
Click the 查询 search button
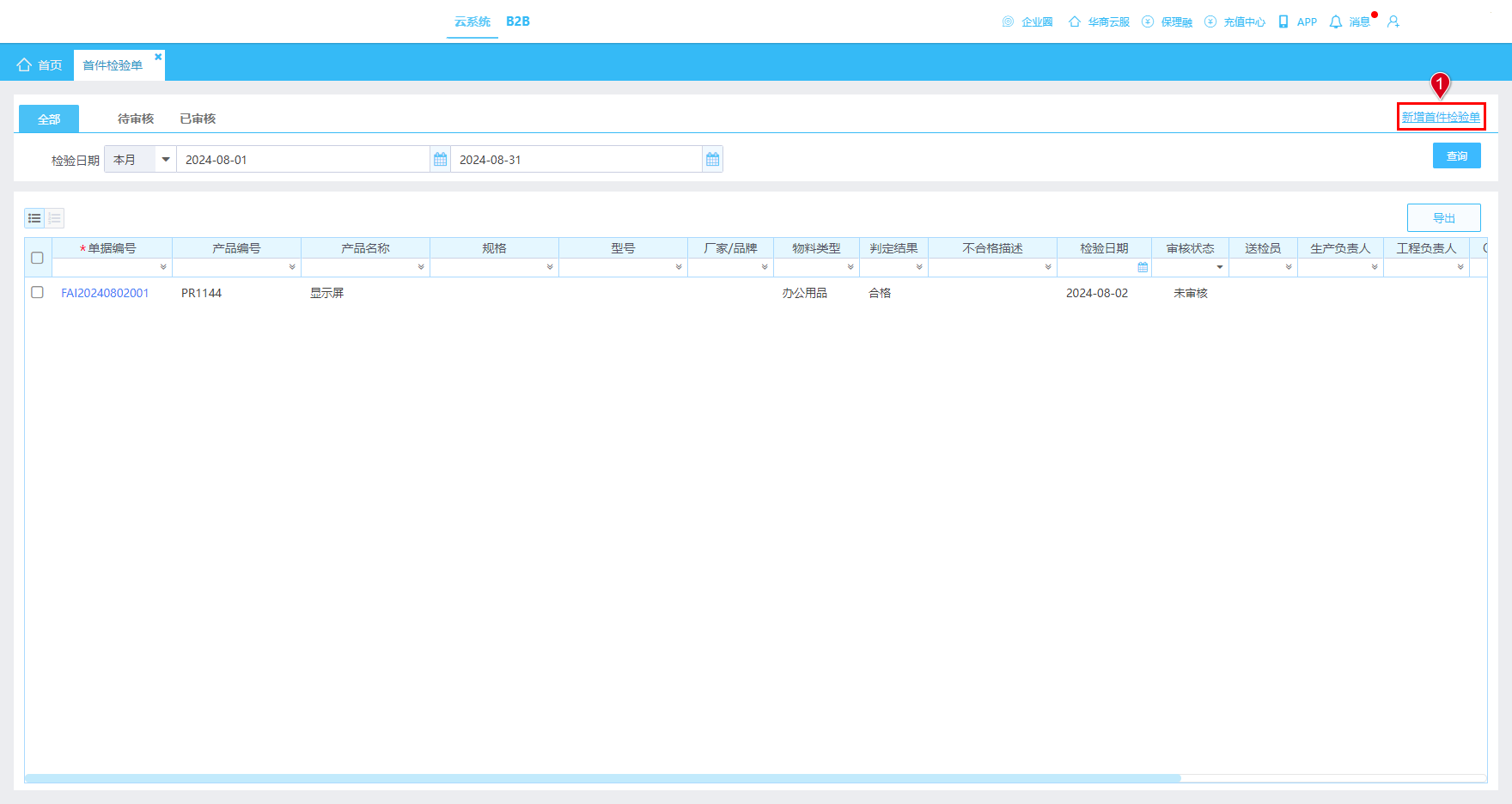click(x=1457, y=155)
